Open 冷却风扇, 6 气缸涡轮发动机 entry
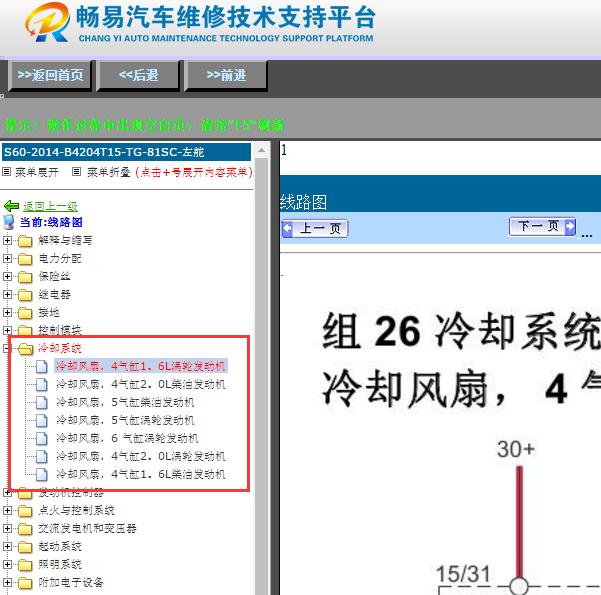The width and height of the screenshot is (601, 595). [127, 438]
